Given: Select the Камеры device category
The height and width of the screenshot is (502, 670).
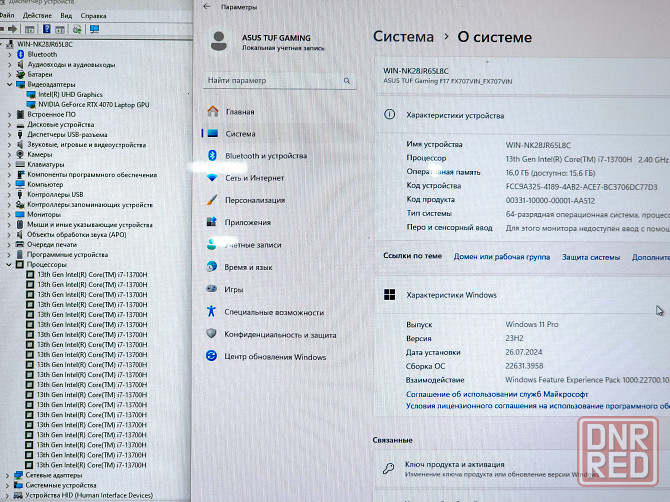Looking at the screenshot, I should (39, 154).
